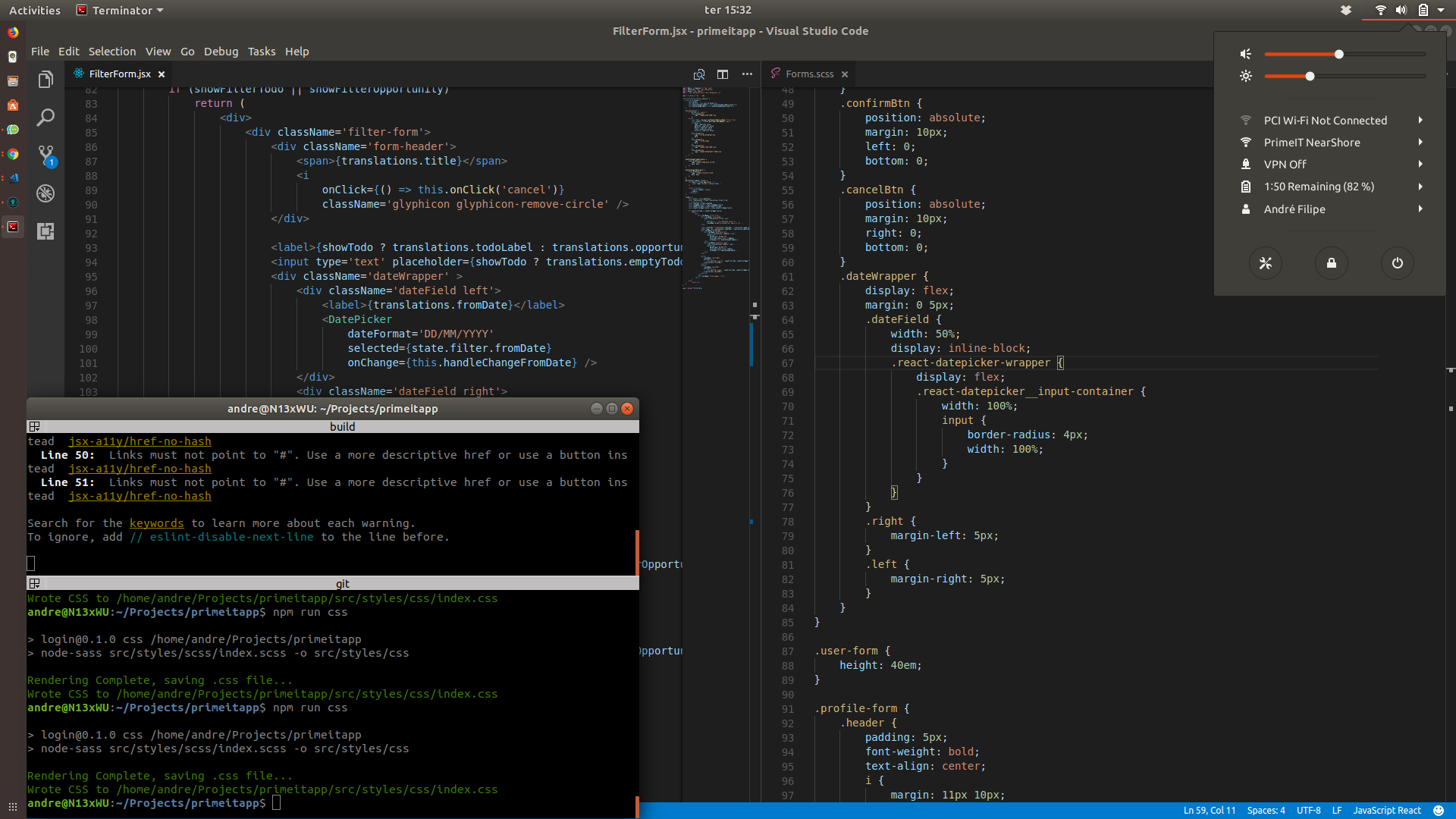Click Ln 59, Col 11 in status bar

tap(1209, 811)
